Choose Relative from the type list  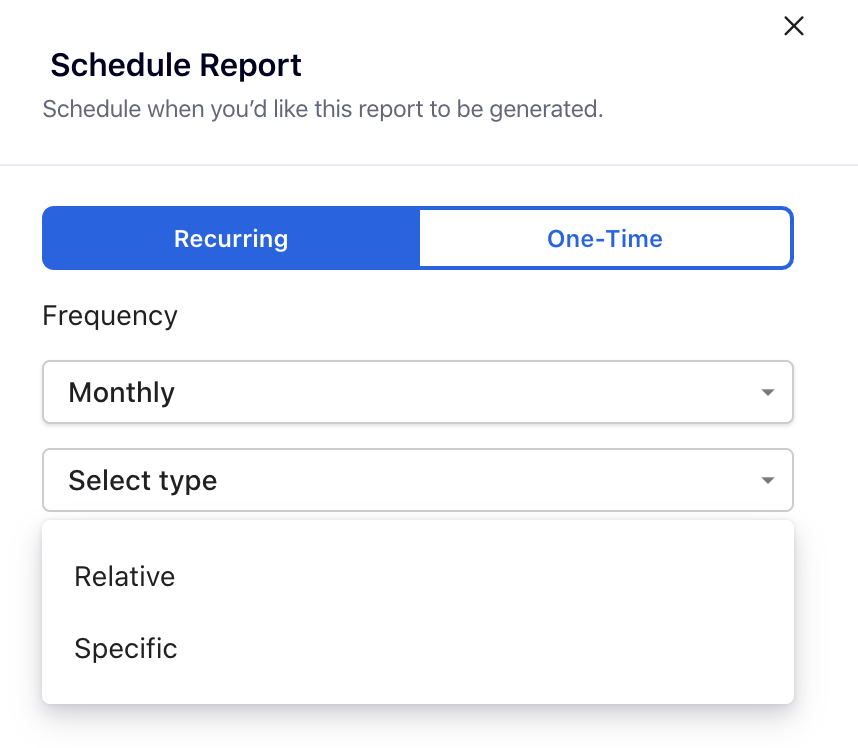125,577
